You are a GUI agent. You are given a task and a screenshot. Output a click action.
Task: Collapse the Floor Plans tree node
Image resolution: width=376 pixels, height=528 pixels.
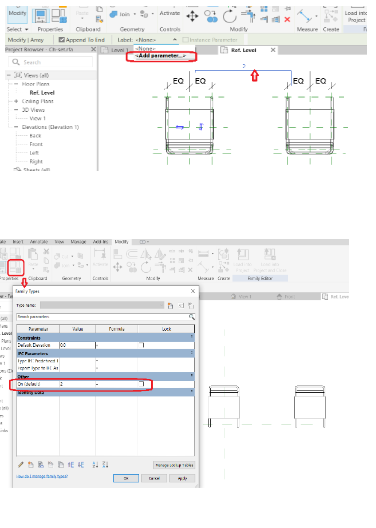(x=16, y=84)
